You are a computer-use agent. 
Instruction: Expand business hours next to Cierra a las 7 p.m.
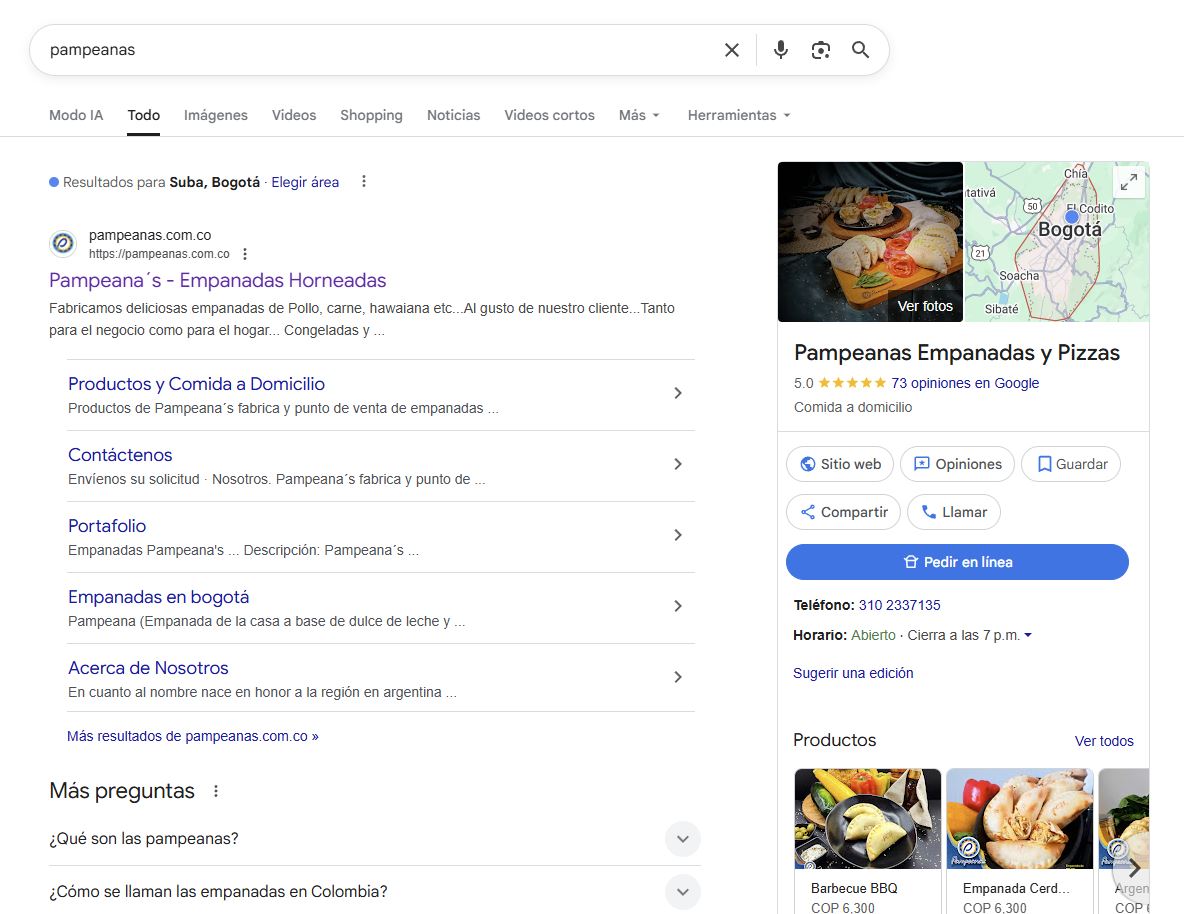(x=1028, y=635)
